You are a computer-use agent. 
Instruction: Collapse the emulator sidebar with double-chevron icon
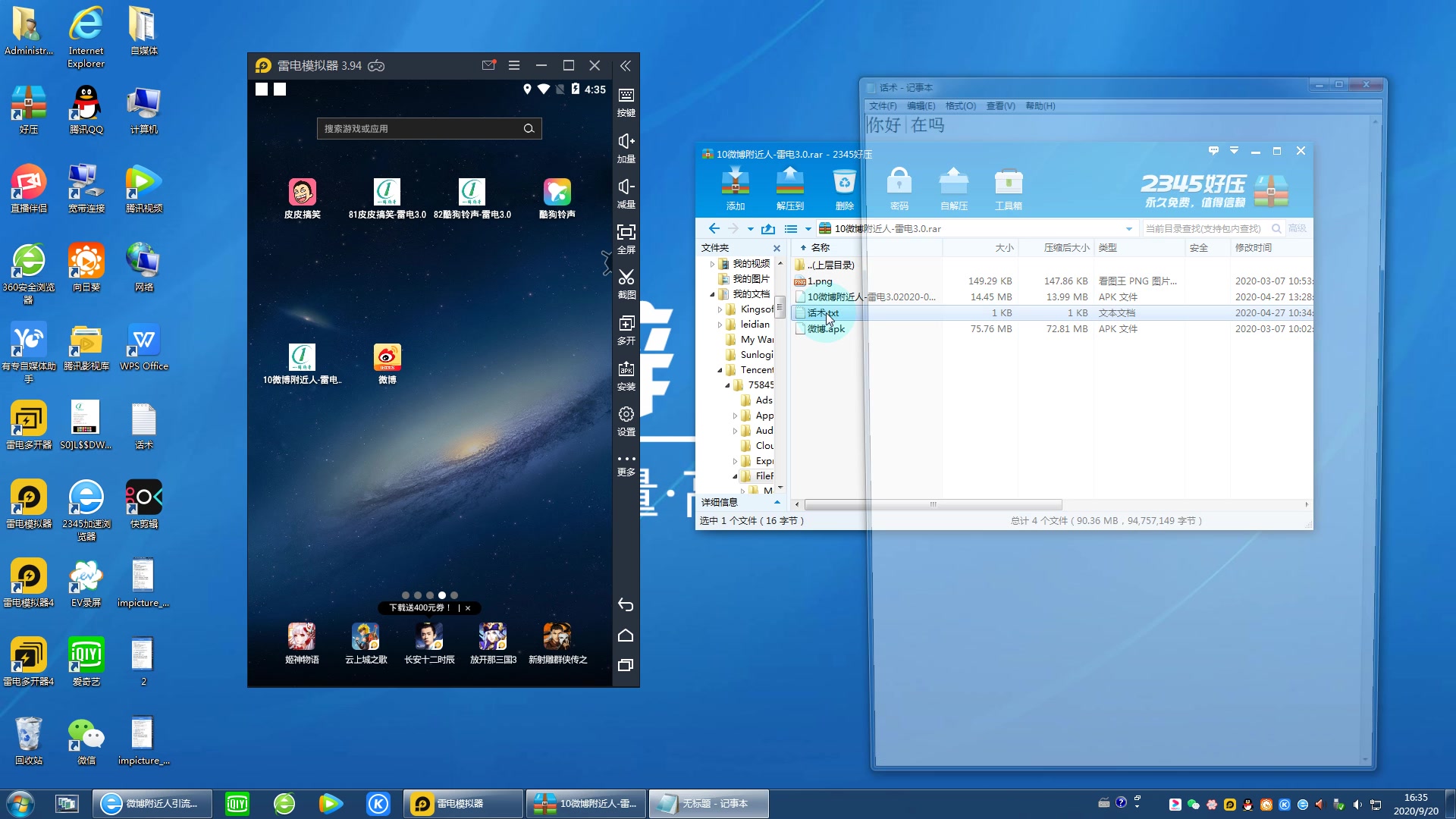626,66
